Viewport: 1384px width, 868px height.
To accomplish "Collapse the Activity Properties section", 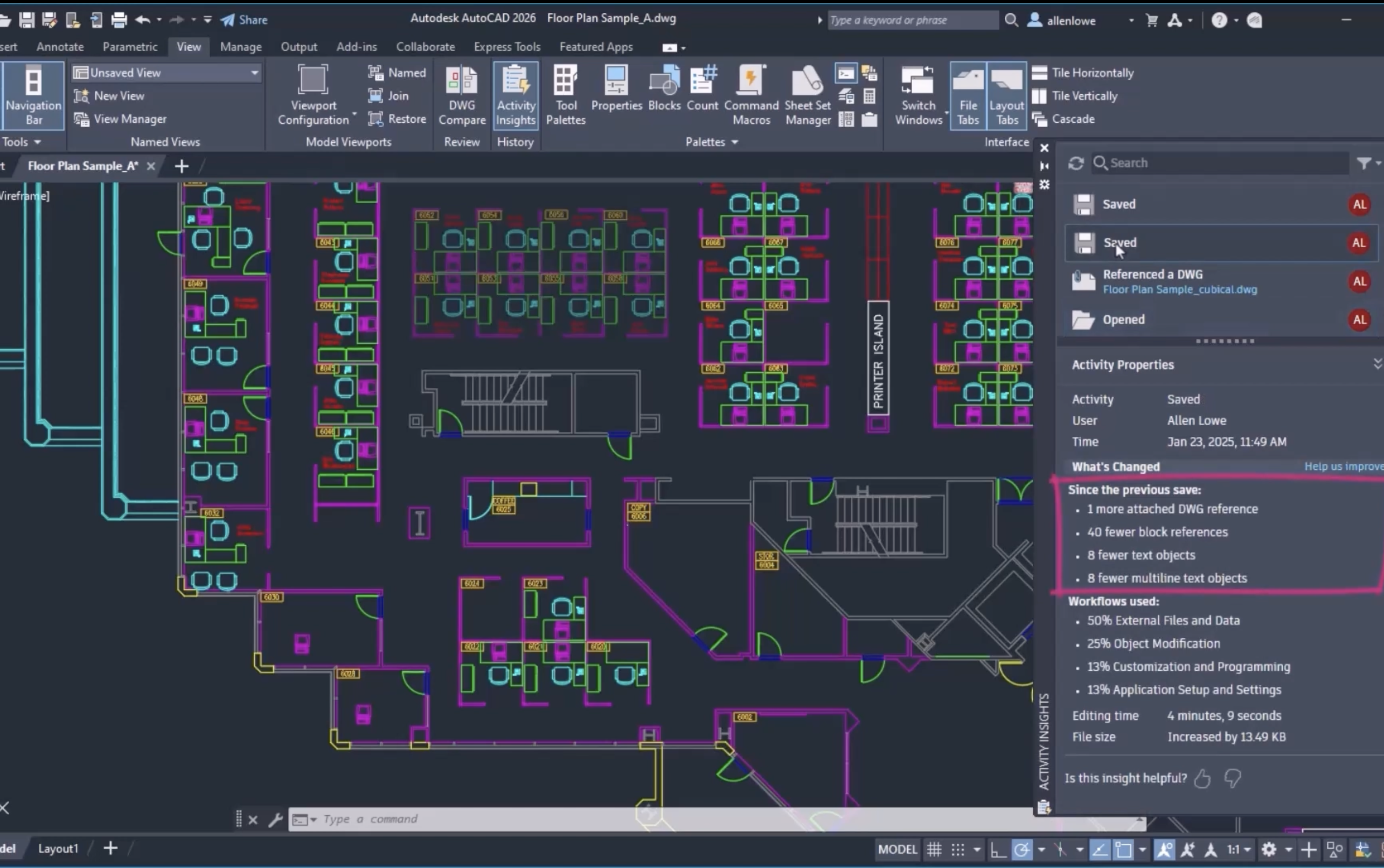I will click(x=1377, y=363).
